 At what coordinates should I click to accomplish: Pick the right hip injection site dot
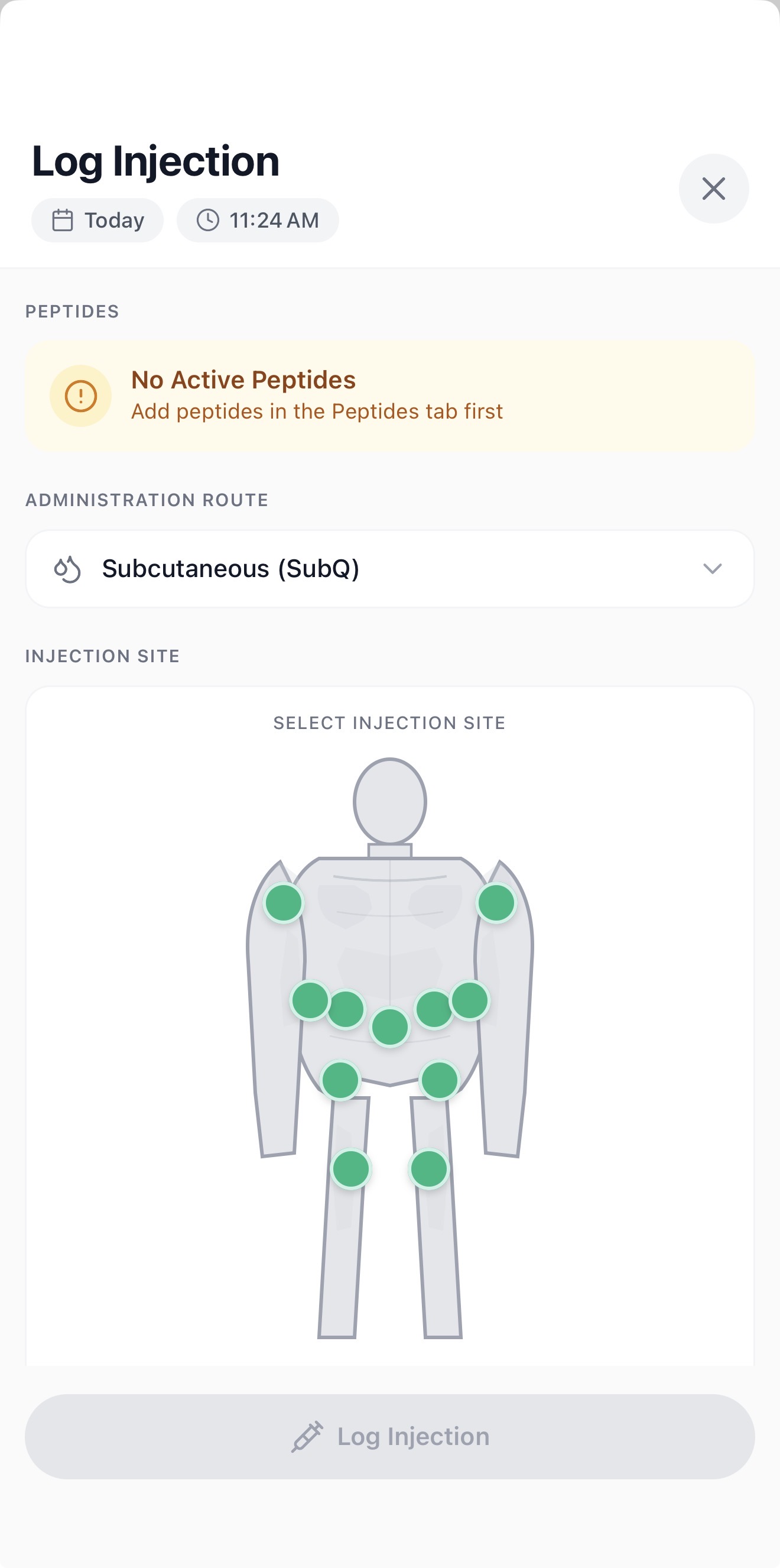(x=439, y=1080)
